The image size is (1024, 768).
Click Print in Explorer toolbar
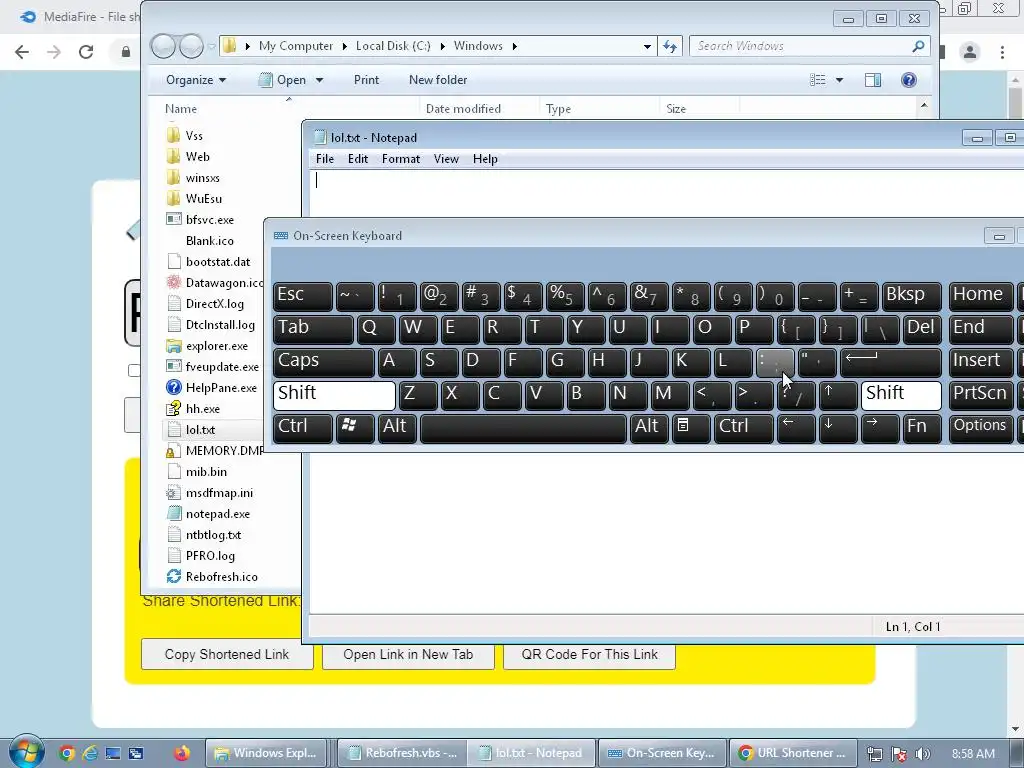[x=366, y=80]
